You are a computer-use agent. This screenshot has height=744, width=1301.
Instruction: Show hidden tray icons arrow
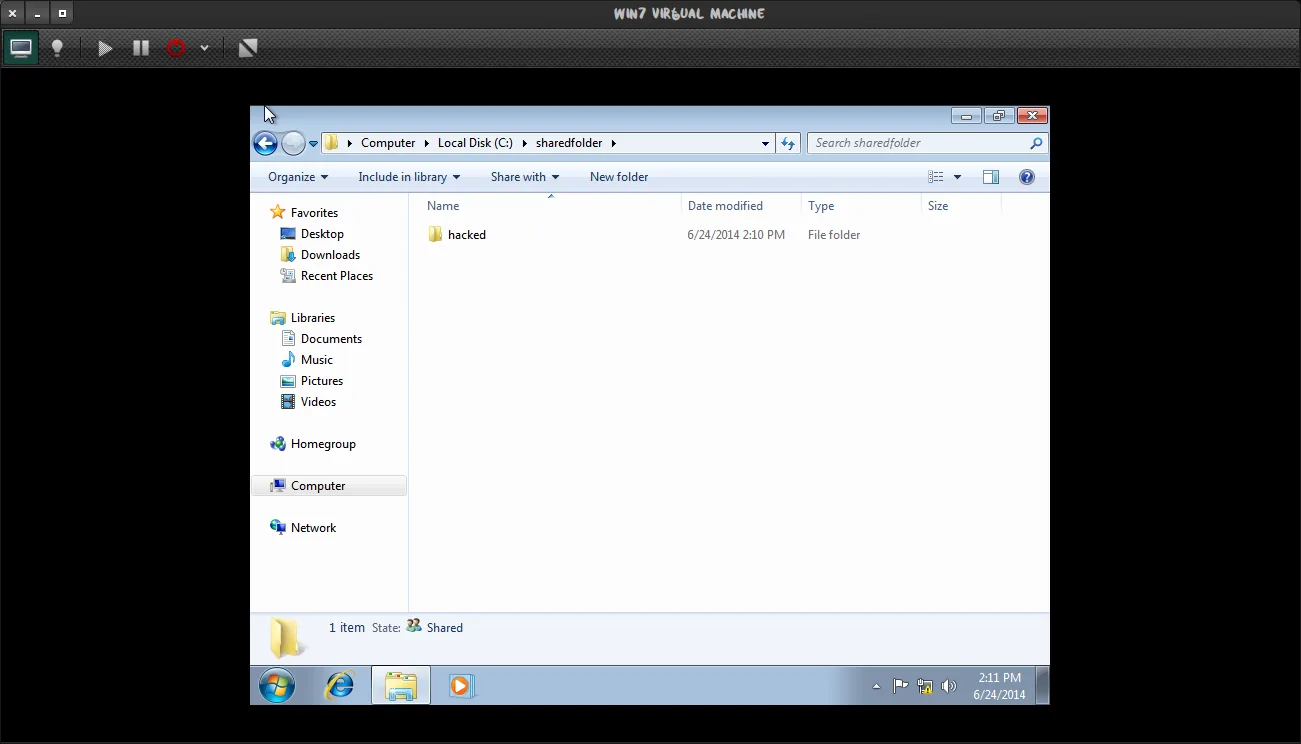point(877,686)
